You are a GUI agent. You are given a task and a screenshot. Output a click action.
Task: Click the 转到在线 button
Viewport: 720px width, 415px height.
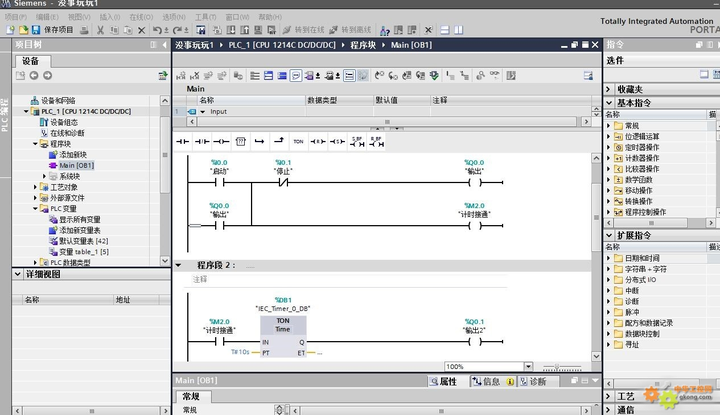pos(304,30)
